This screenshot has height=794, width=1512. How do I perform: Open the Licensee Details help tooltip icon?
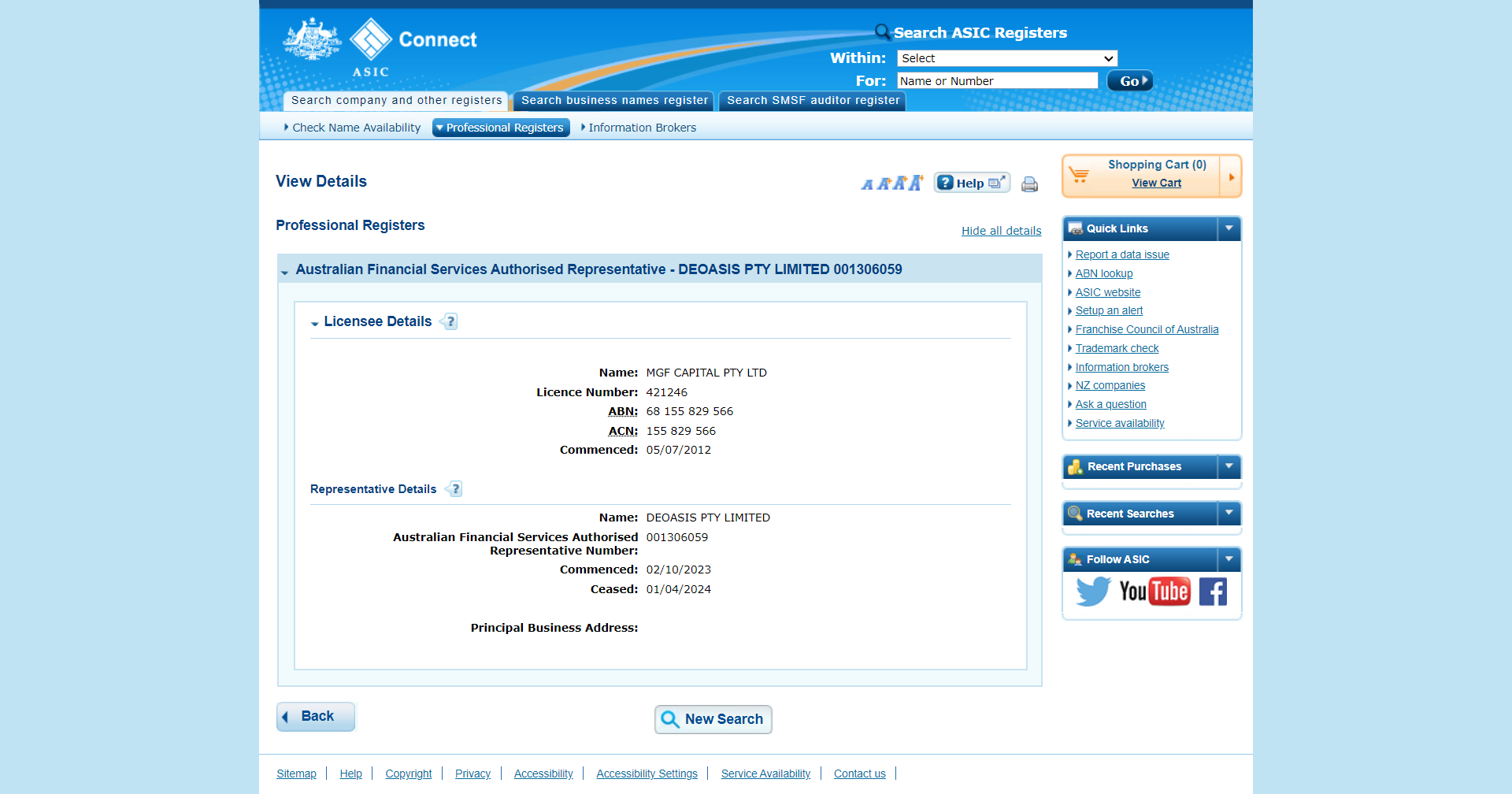coord(450,321)
